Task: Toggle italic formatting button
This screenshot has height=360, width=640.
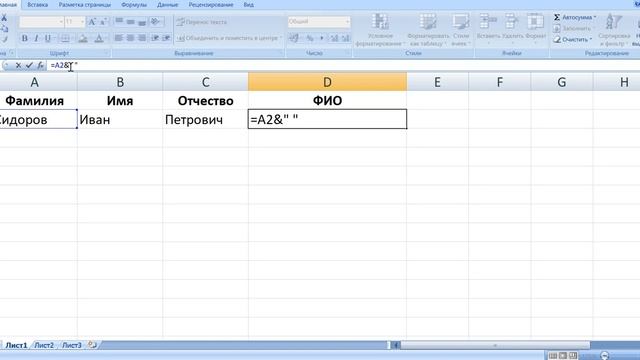Action: click(x=36, y=38)
